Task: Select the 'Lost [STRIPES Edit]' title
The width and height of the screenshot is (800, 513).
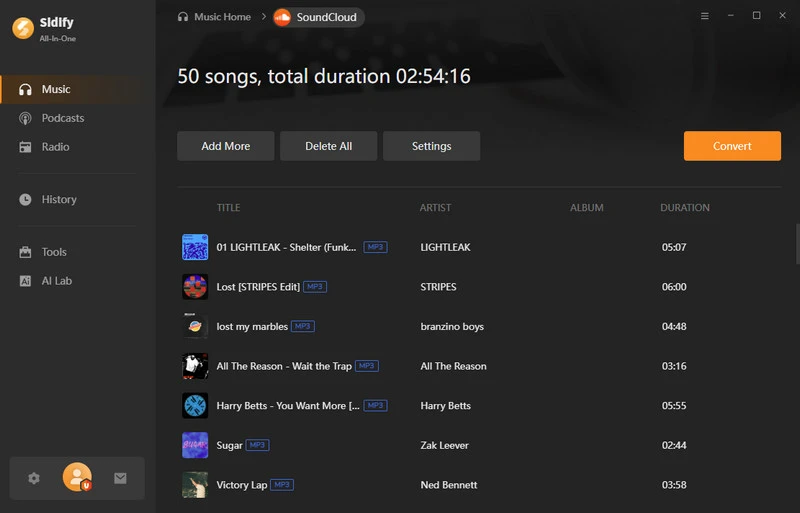Action: 258,287
